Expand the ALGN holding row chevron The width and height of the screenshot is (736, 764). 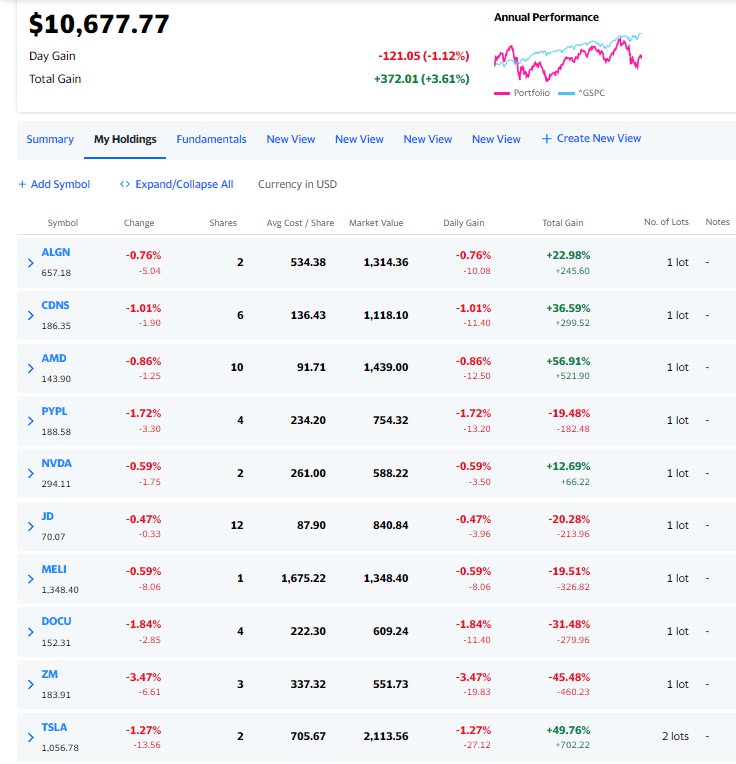tap(31, 263)
